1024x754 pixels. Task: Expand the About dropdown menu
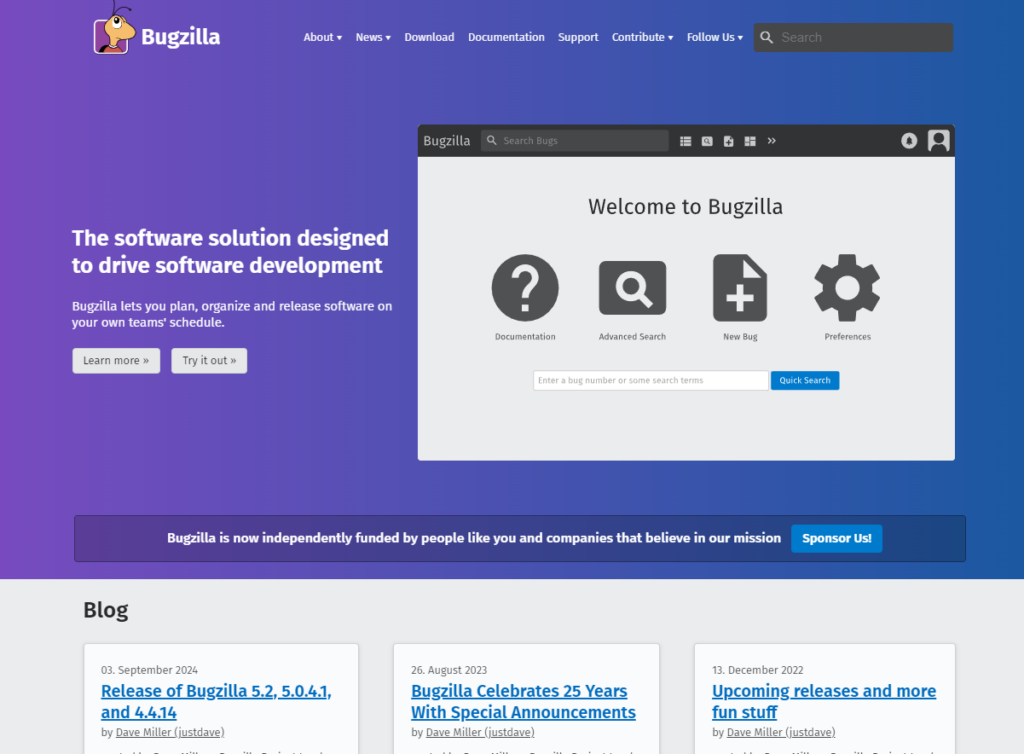[x=322, y=37]
